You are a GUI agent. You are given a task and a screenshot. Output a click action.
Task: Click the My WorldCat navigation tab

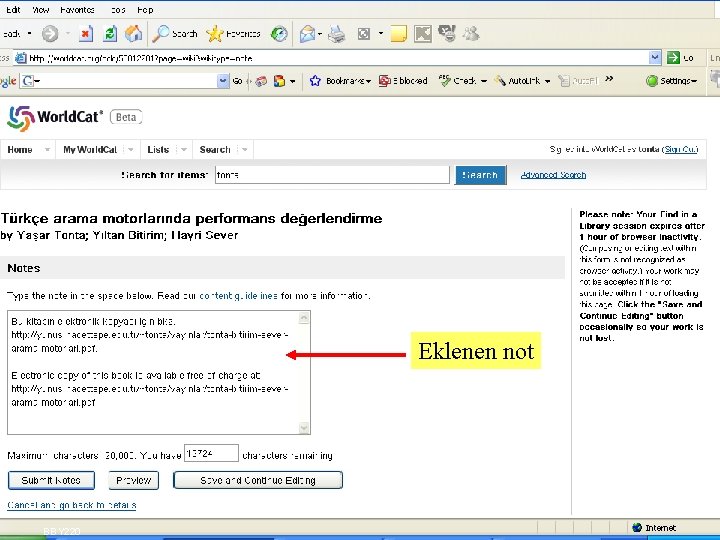click(90, 150)
